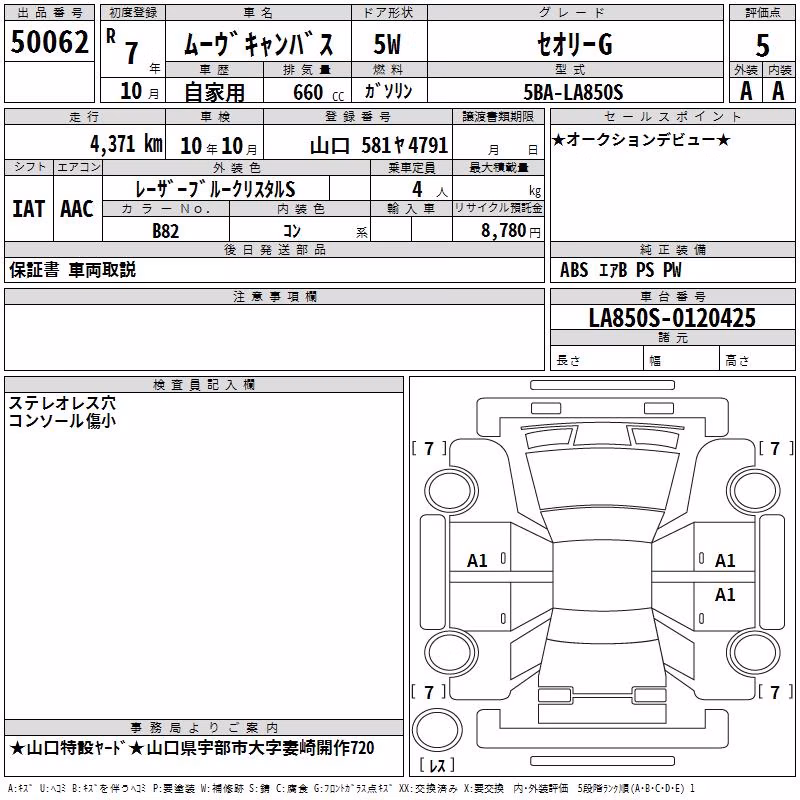Click the interior color value コン
This screenshot has width=800, height=800.
[292, 231]
